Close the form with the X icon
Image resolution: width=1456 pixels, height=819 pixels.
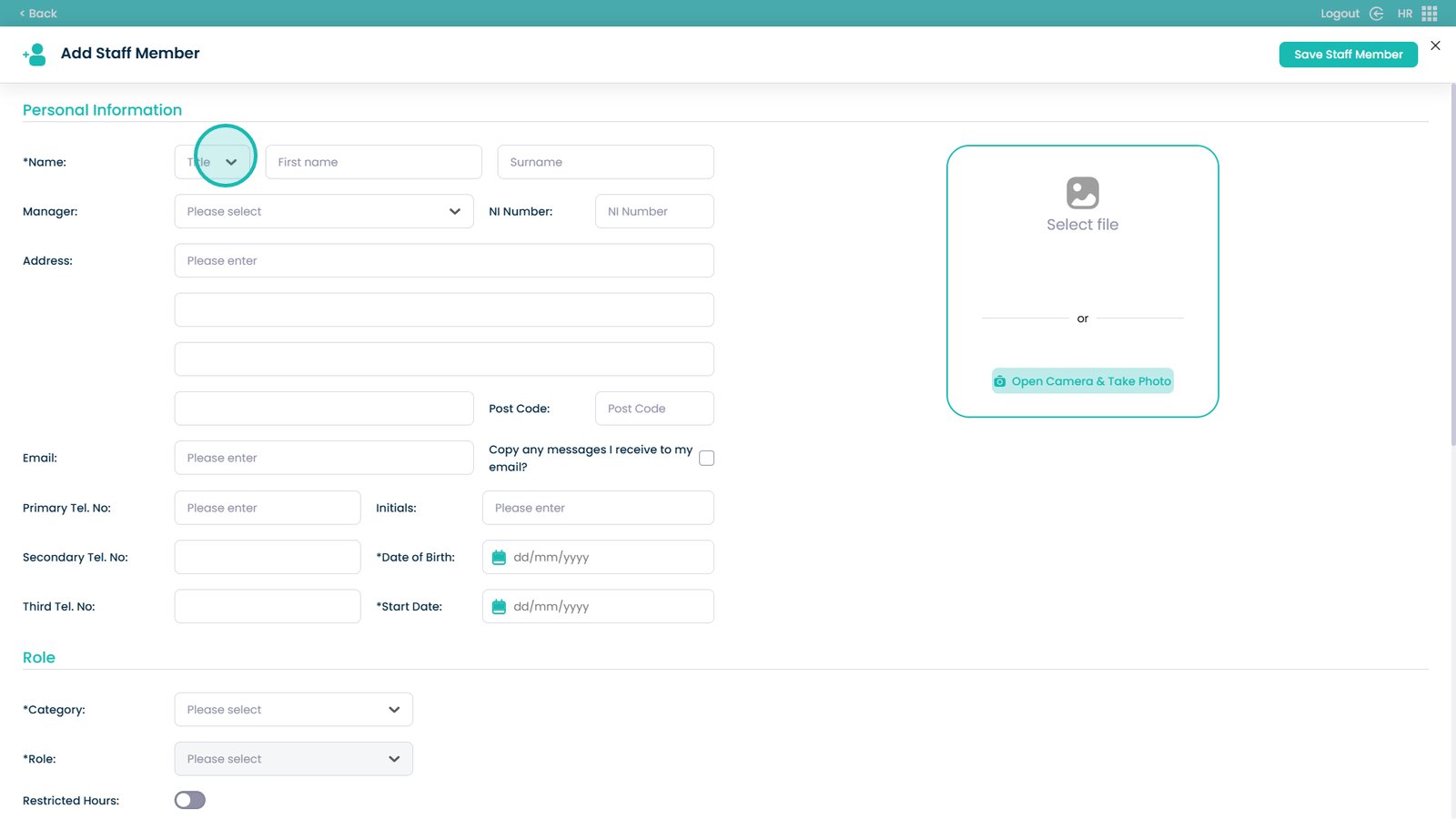coord(1435,45)
